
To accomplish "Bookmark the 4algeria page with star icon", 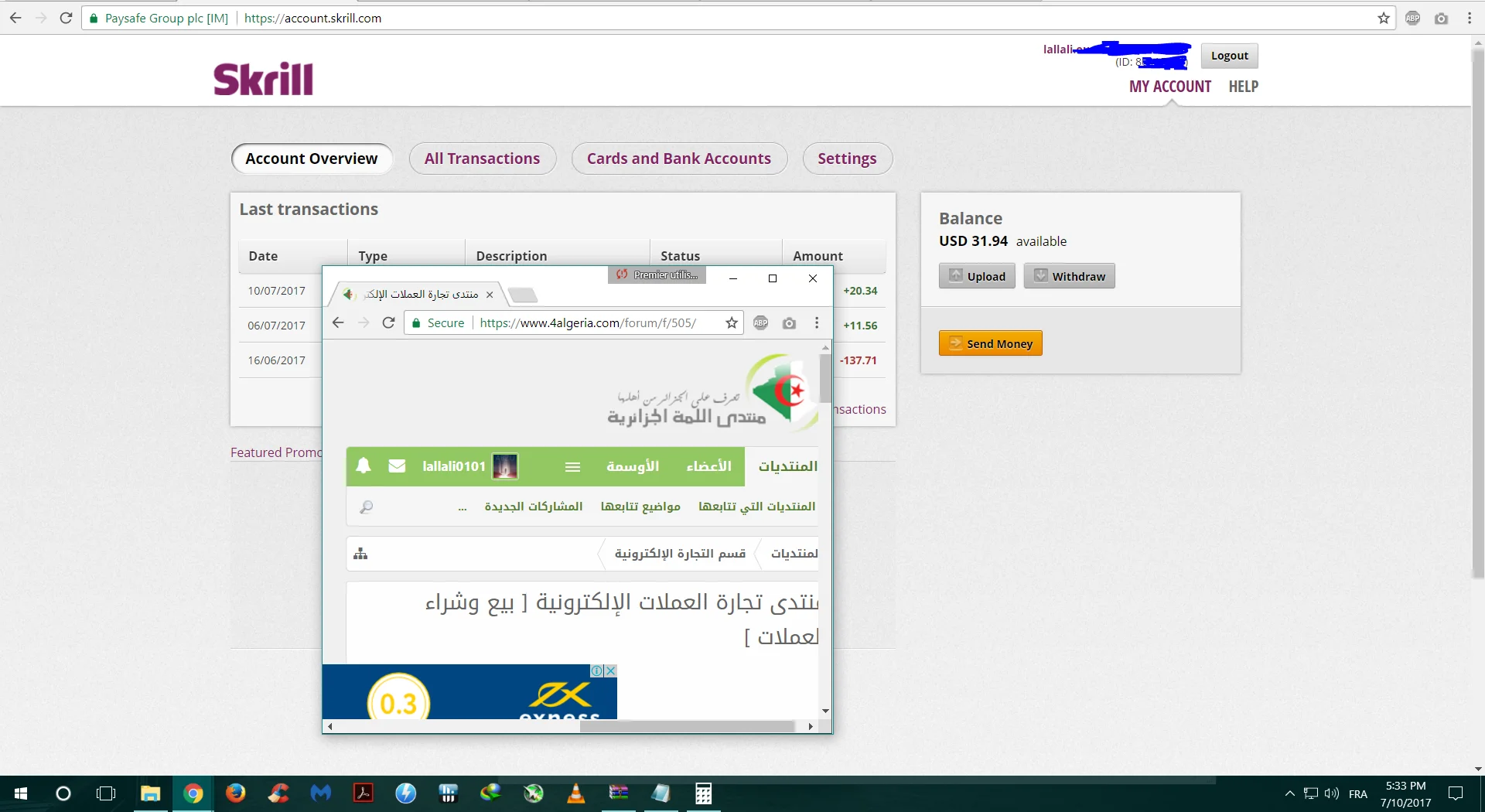I will (732, 323).
